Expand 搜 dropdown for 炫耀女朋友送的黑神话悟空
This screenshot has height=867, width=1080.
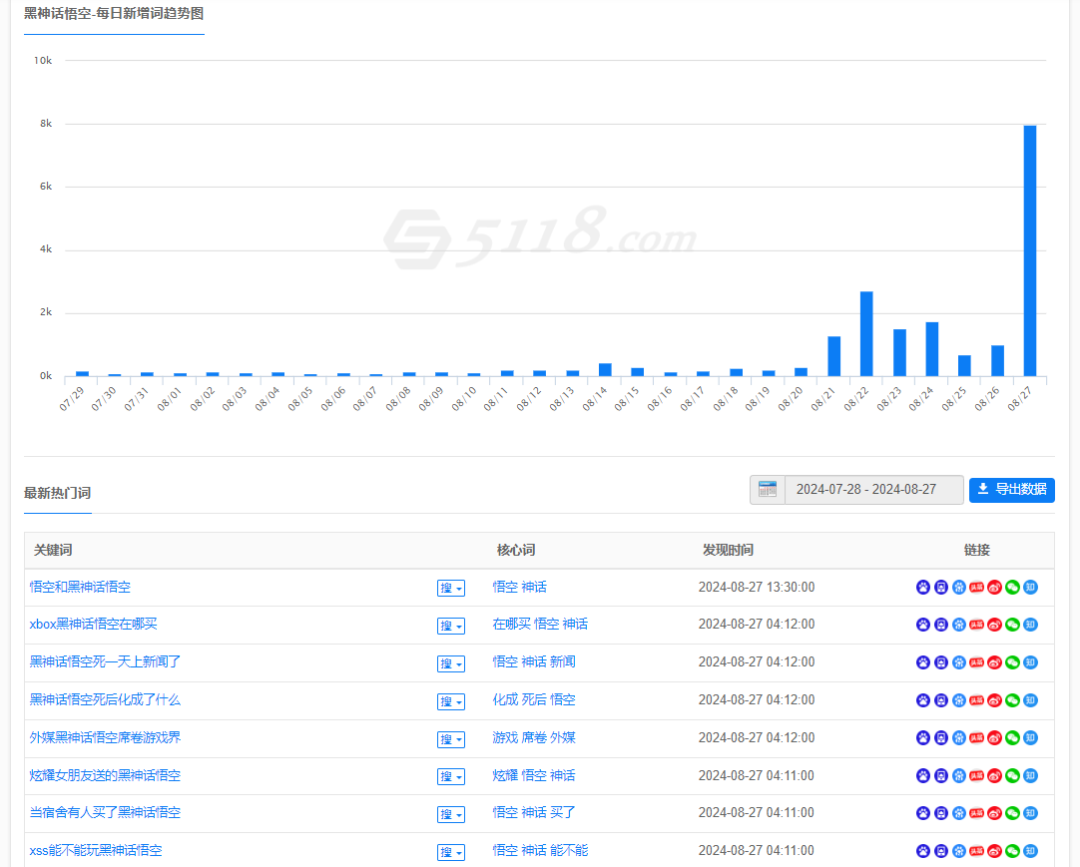pyautogui.click(x=450, y=777)
